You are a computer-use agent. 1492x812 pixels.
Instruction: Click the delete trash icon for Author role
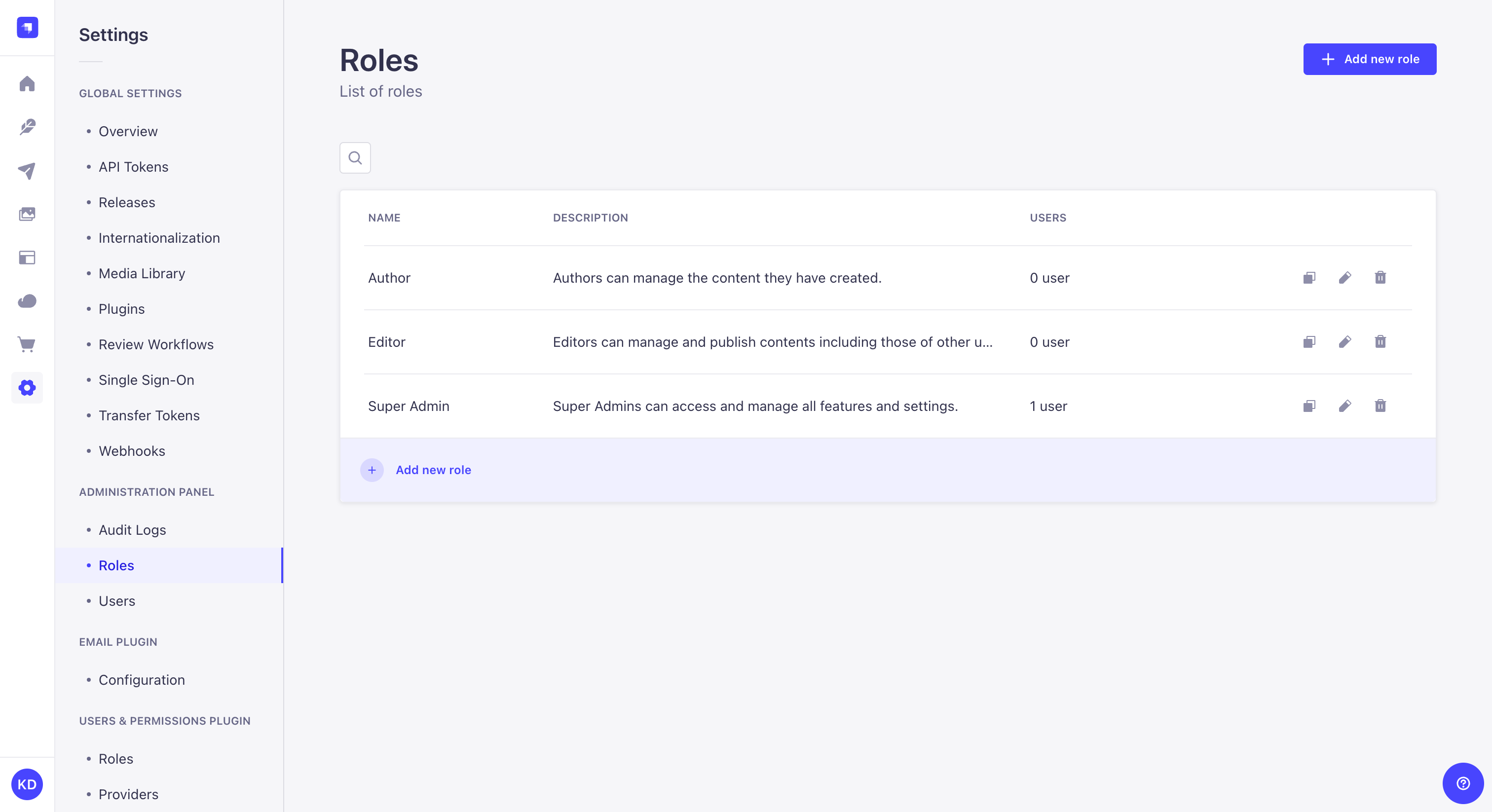point(1380,277)
